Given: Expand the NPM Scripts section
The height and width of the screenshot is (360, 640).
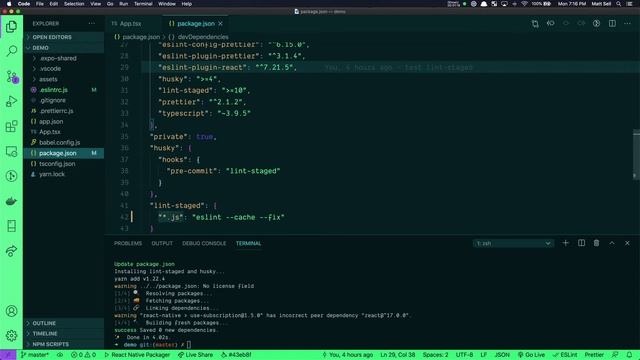Looking at the screenshot, I should 64,344.
